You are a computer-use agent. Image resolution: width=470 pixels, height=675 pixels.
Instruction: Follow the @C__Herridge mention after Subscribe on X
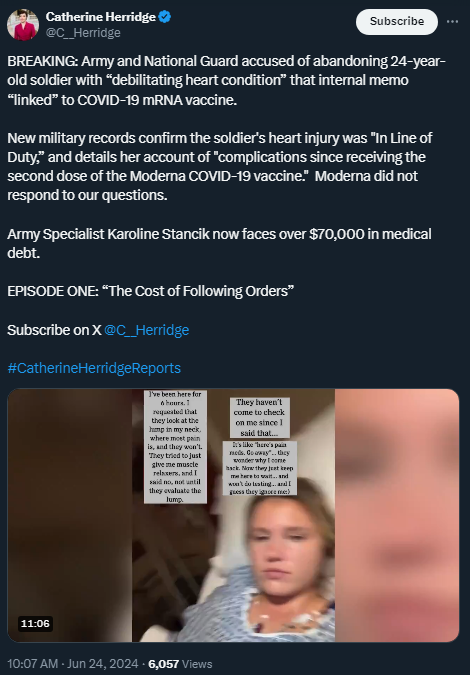147,330
